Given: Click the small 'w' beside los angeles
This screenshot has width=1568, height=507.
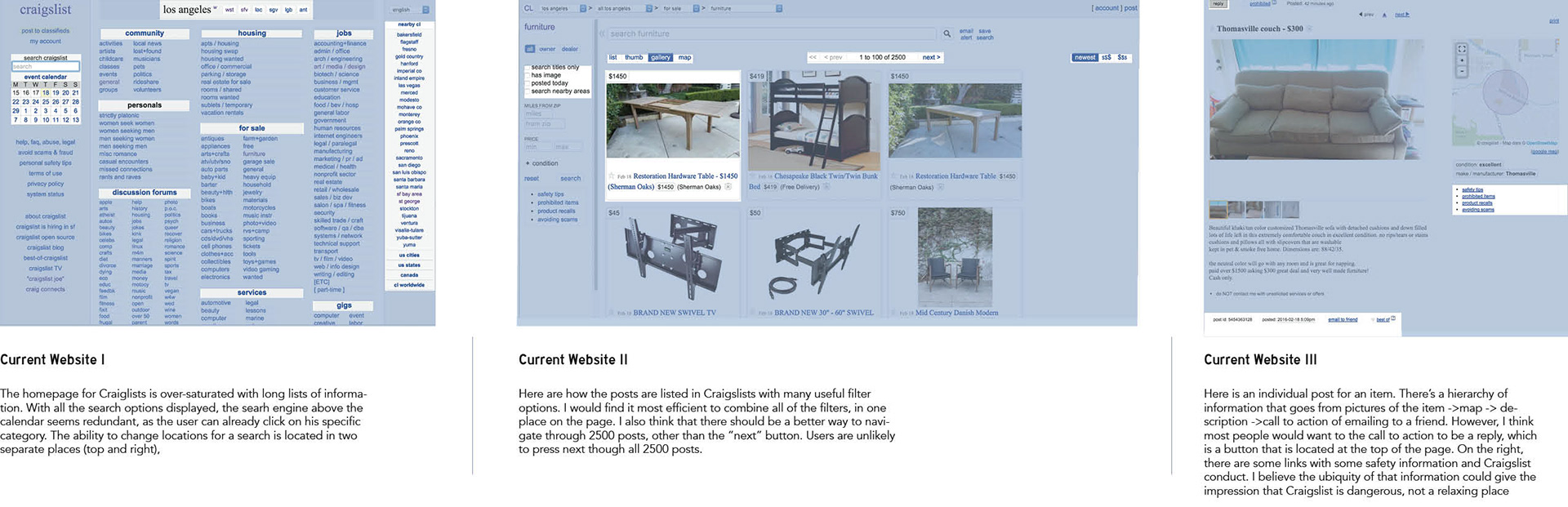Looking at the screenshot, I should pos(215,9).
